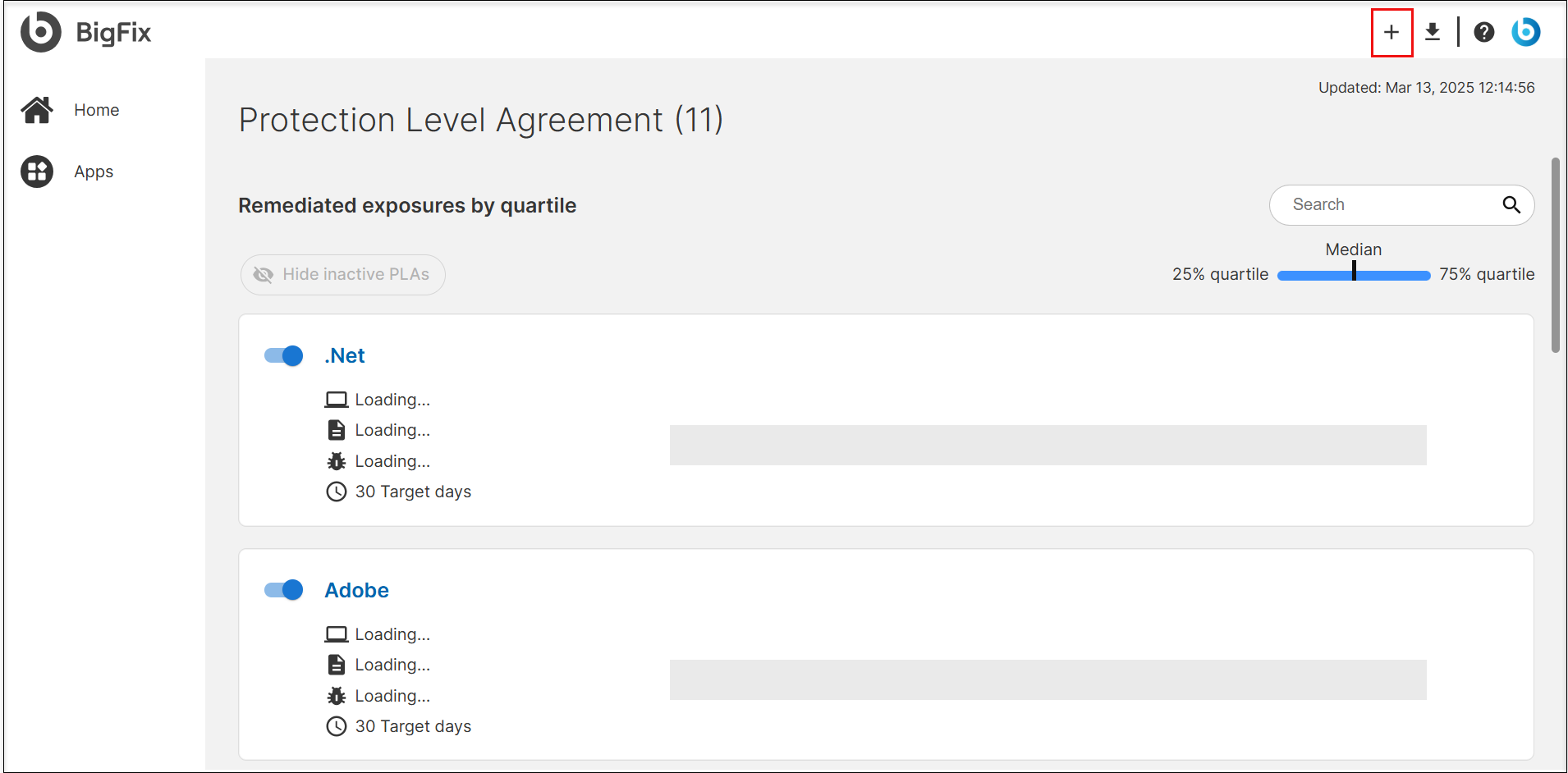Click the BigFix logo in the header
Image resolution: width=1568 pixels, height=773 pixels.
(x=41, y=32)
